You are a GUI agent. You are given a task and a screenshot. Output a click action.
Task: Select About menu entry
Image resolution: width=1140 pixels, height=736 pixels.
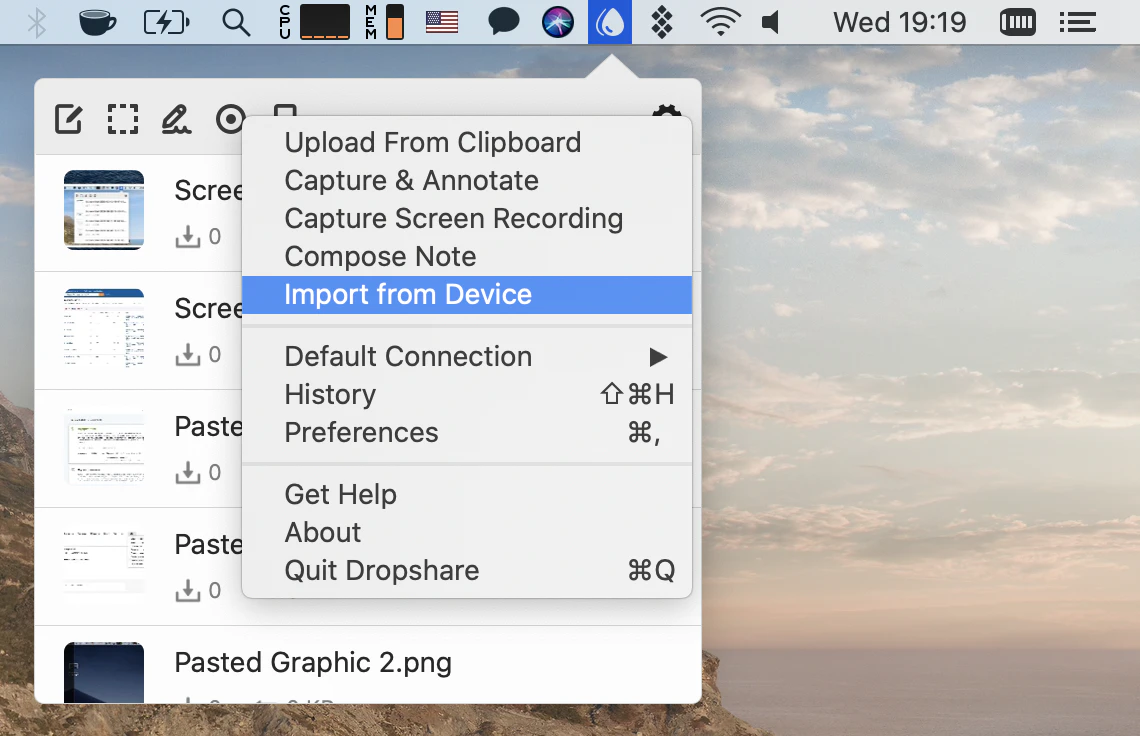click(467, 532)
